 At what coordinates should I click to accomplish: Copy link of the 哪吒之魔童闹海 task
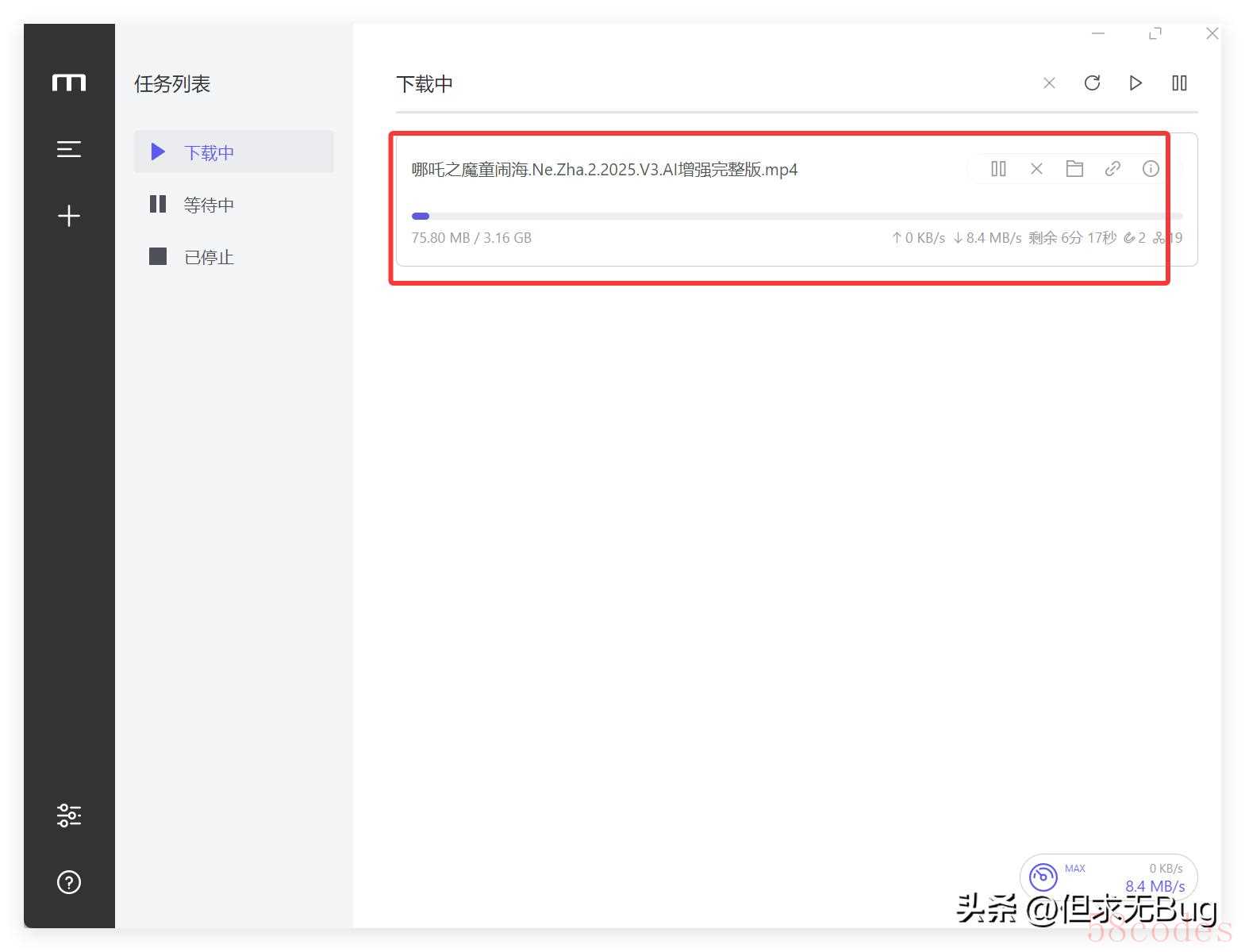(x=1112, y=169)
